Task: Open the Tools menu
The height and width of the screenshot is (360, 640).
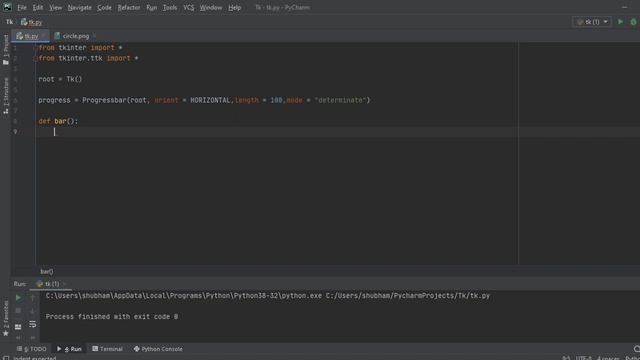Action: 170,7
